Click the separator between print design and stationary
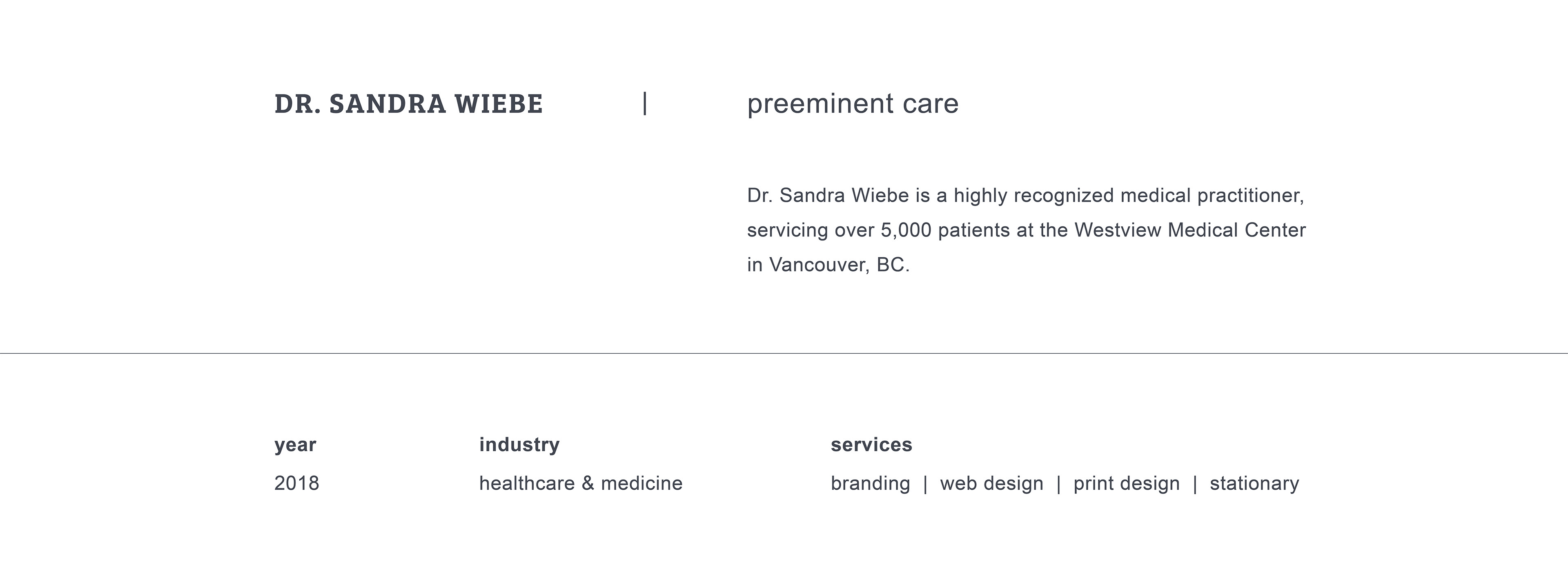This screenshot has height=582, width=1568. click(1195, 484)
